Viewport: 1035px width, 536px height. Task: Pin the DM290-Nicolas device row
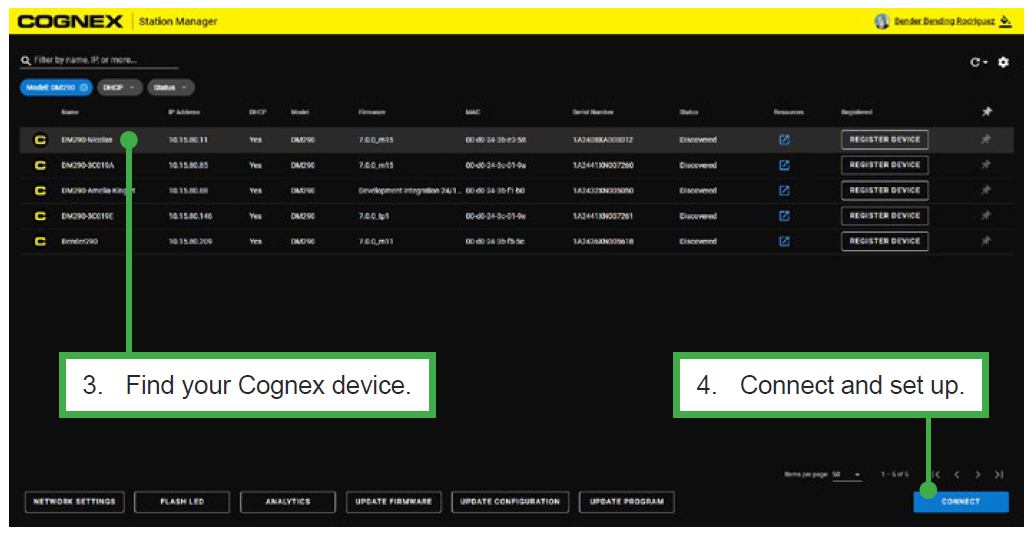point(985,140)
